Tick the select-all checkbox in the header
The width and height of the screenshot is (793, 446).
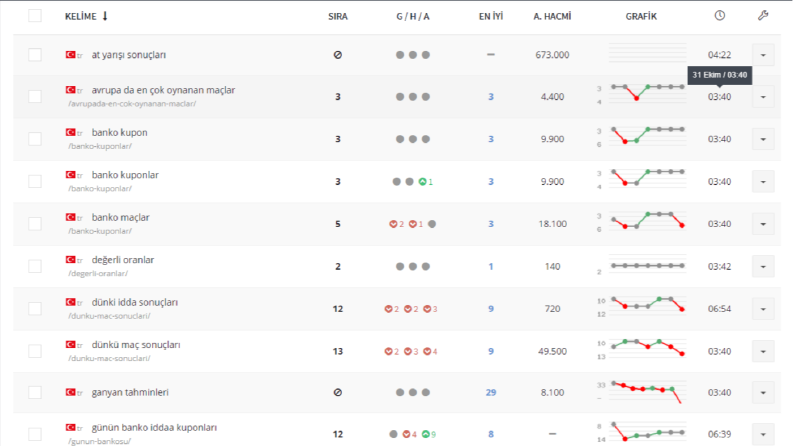click(35, 16)
